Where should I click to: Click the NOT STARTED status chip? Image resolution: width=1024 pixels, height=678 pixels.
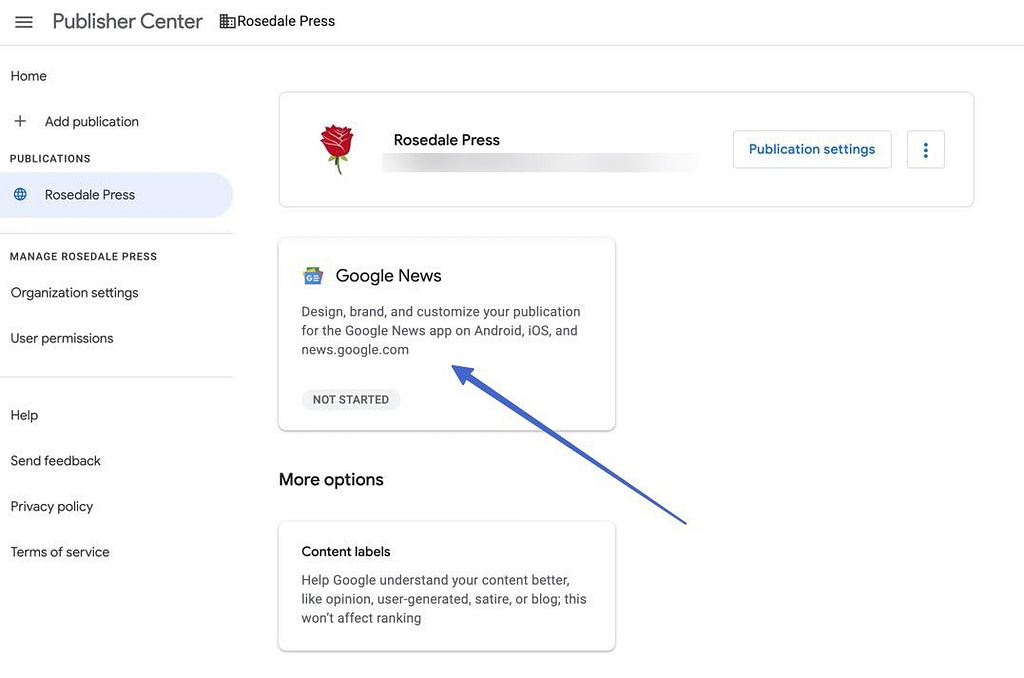[351, 399]
